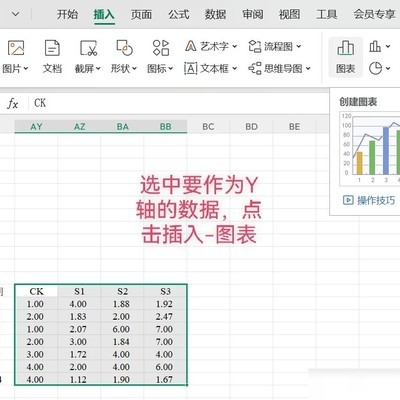400x400 pixels.
Task: Select column header BC
Action: (208, 127)
